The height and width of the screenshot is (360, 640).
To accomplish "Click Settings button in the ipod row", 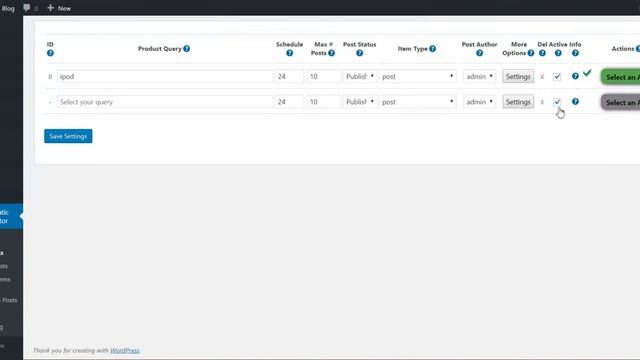I will coord(518,76).
